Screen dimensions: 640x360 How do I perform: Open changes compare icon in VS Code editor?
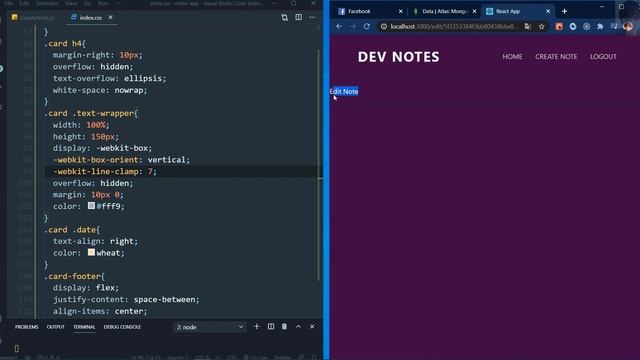pyautogui.click(x=284, y=18)
